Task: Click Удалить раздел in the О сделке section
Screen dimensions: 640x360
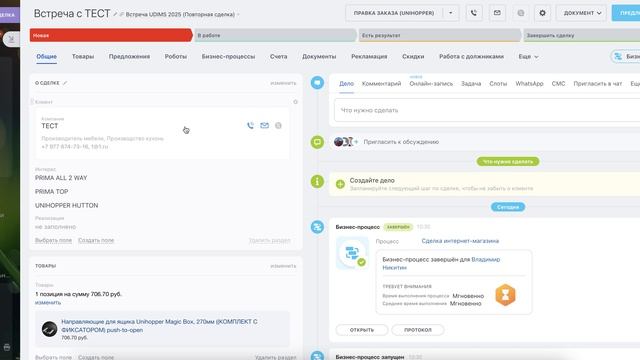Action: tap(269, 240)
